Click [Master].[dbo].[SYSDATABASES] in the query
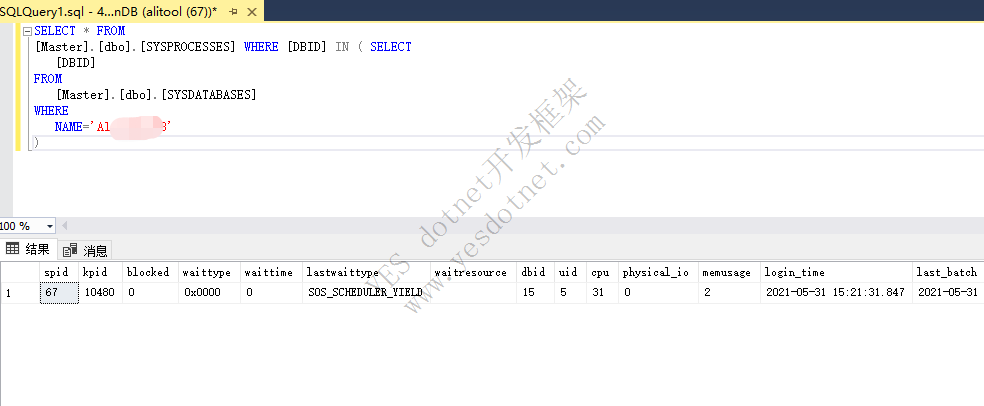984x406 pixels. point(156,95)
